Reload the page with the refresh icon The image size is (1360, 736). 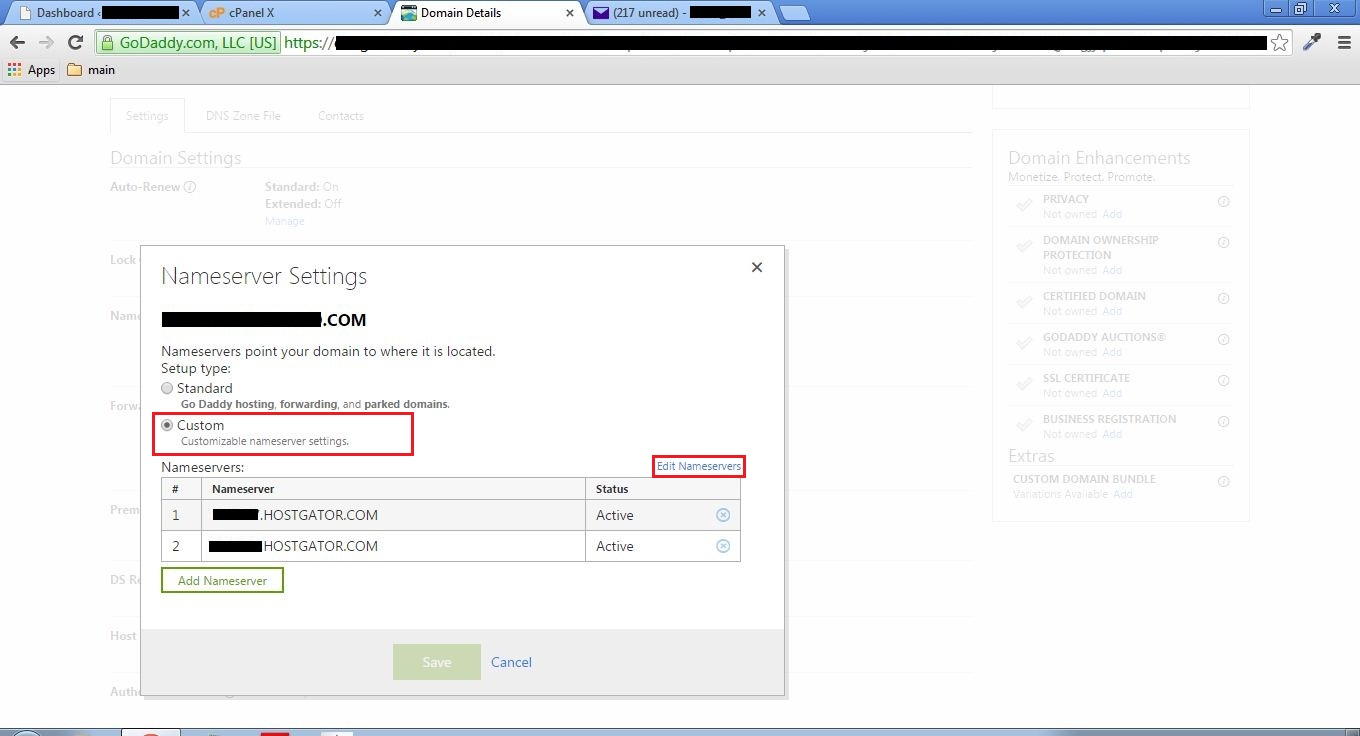[75, 43]
